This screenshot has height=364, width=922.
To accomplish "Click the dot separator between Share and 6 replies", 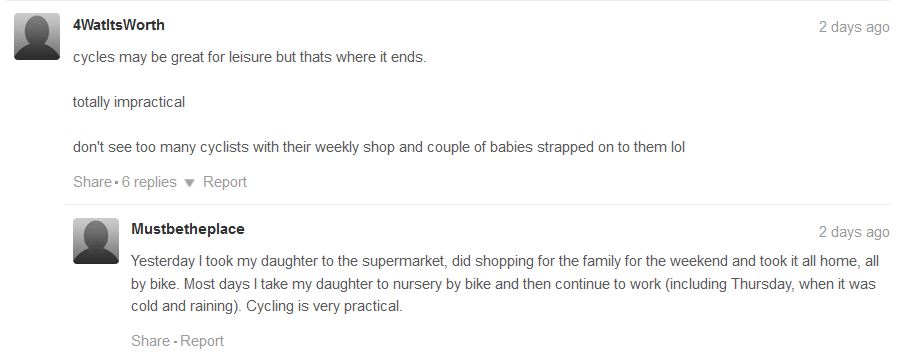I will pos(116,183).
